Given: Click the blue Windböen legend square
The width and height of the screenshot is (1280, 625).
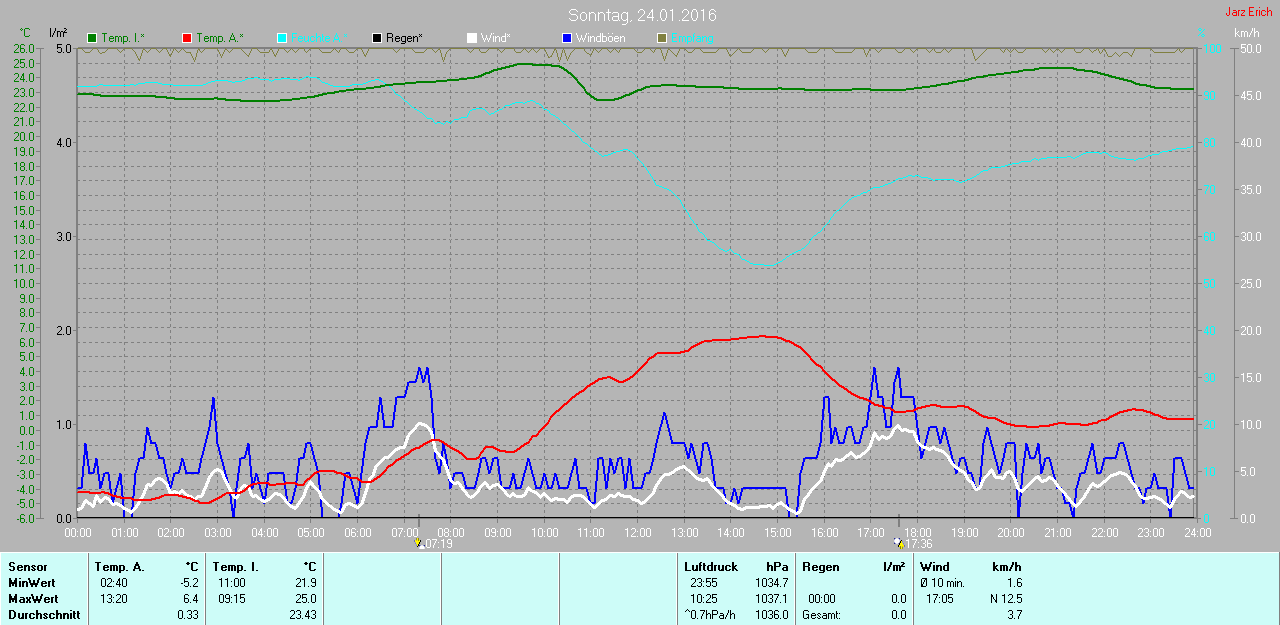Looking at the screenshot, I should [x=567, y=38].
